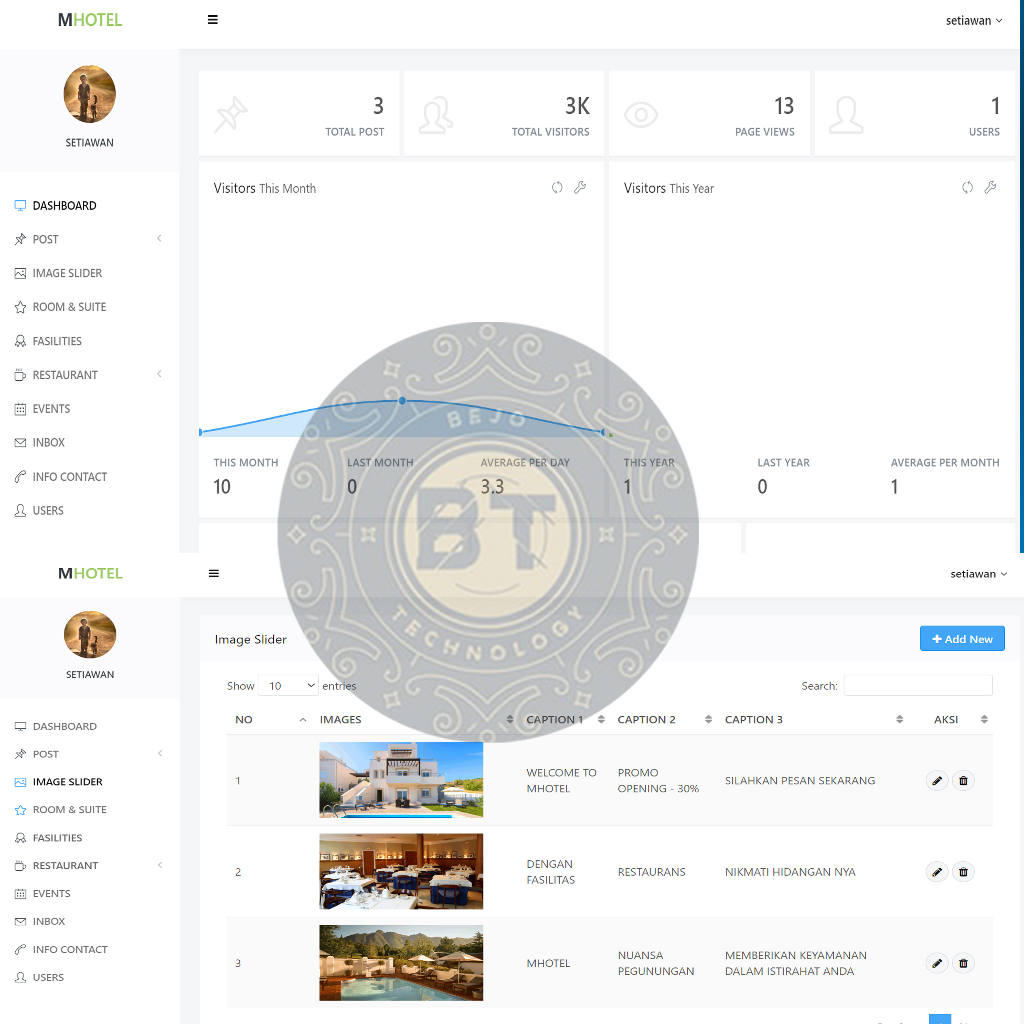The height and width of the screenshot is (1024, 1024).
Task: Open the restaurant dining room thumbnail
Action: [401, 872]
